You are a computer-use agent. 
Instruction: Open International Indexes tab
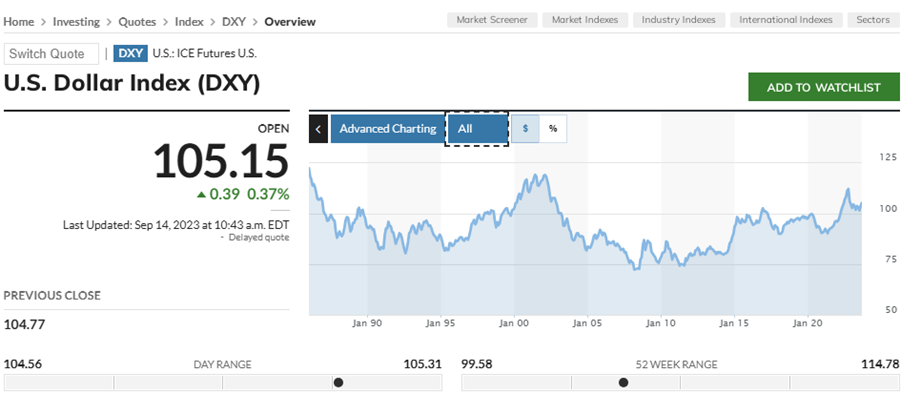coord(786,20)
